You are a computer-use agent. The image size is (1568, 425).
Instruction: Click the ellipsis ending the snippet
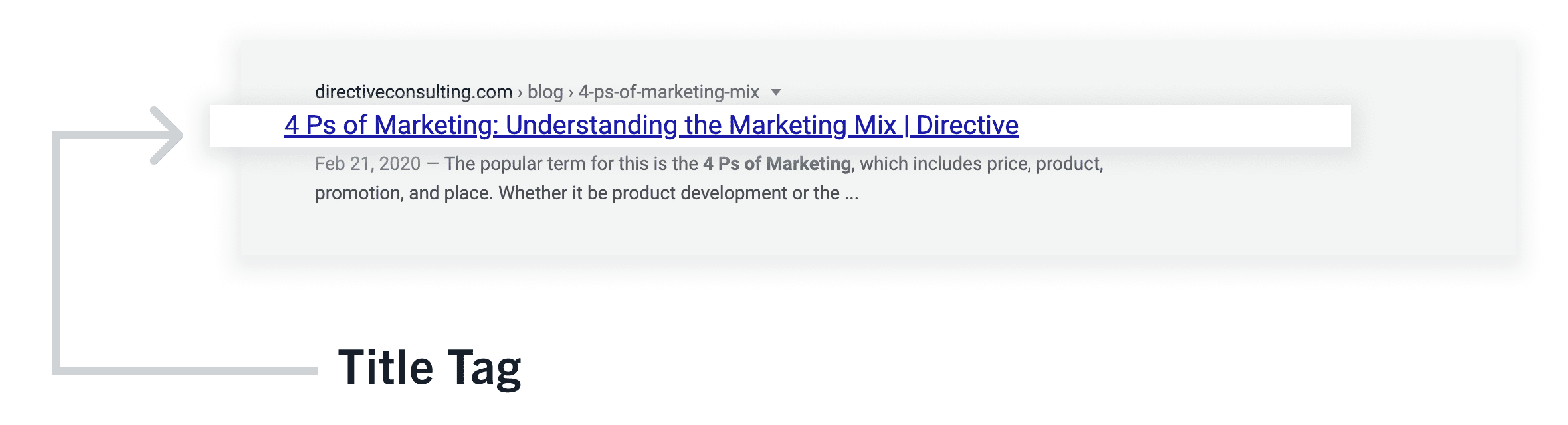pos(851,193)
